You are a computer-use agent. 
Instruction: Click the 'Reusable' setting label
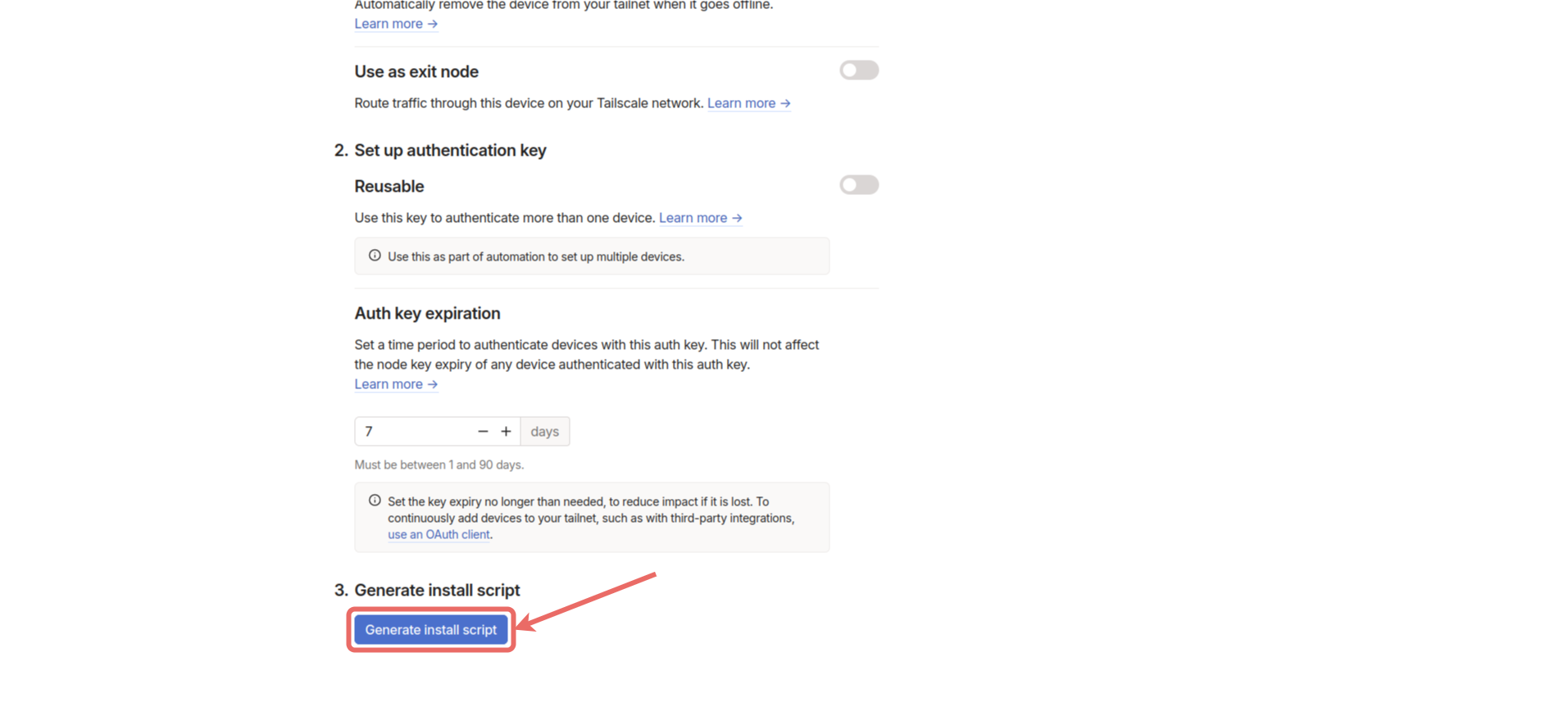389,187
